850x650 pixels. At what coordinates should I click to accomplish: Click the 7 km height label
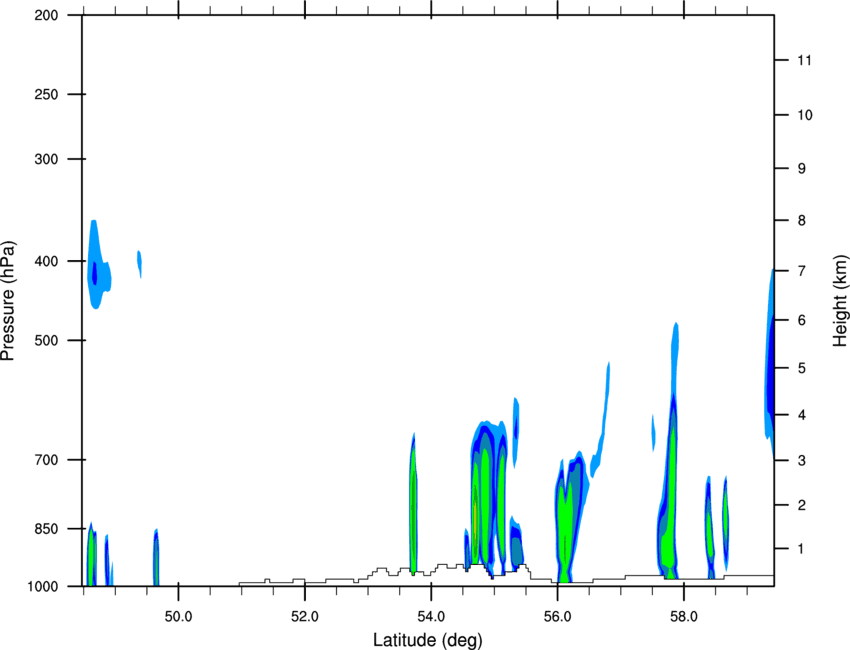tap(802, 271)
